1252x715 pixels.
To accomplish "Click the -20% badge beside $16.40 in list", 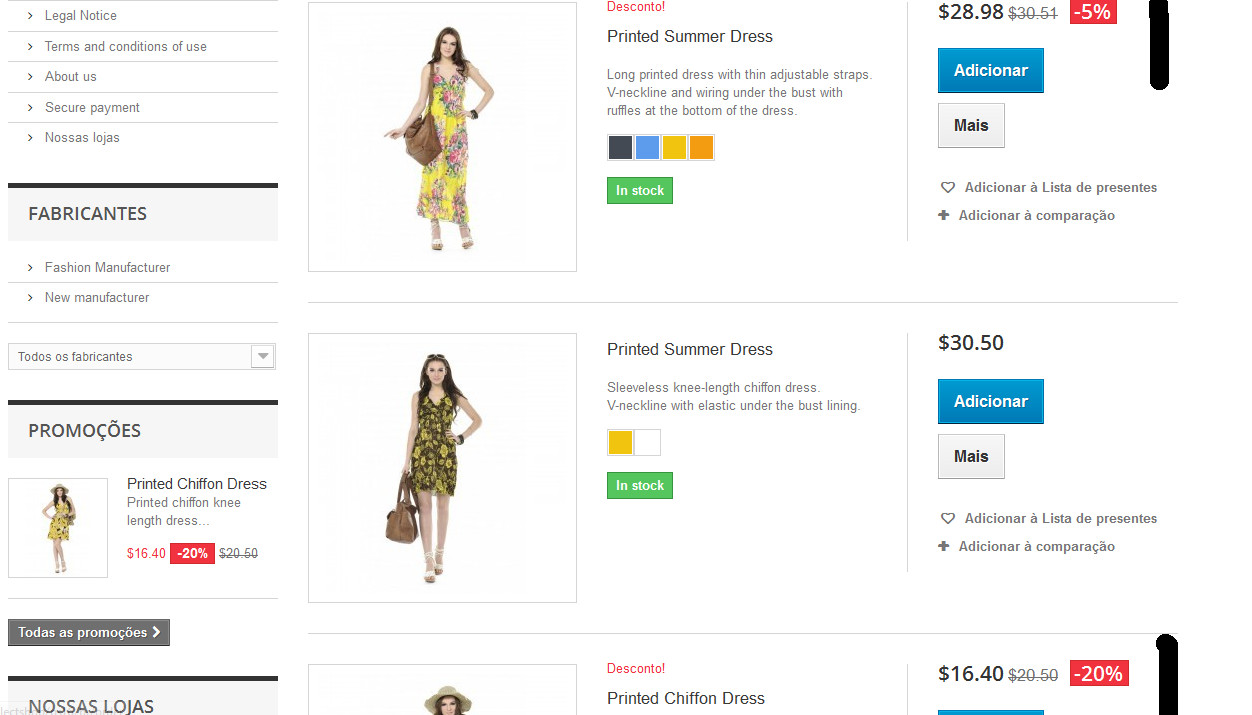I will tap(1099, 674).
